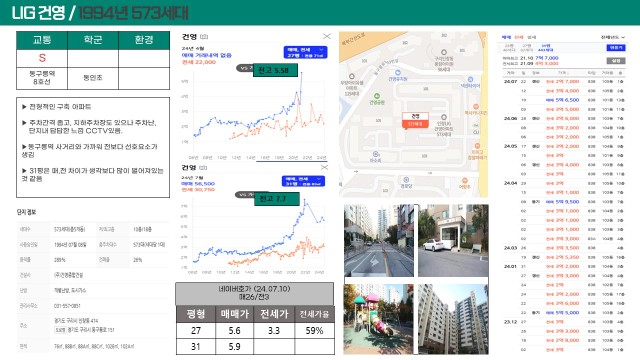Open the 31평 매매, 전세 dropdown

pos(303,181)
